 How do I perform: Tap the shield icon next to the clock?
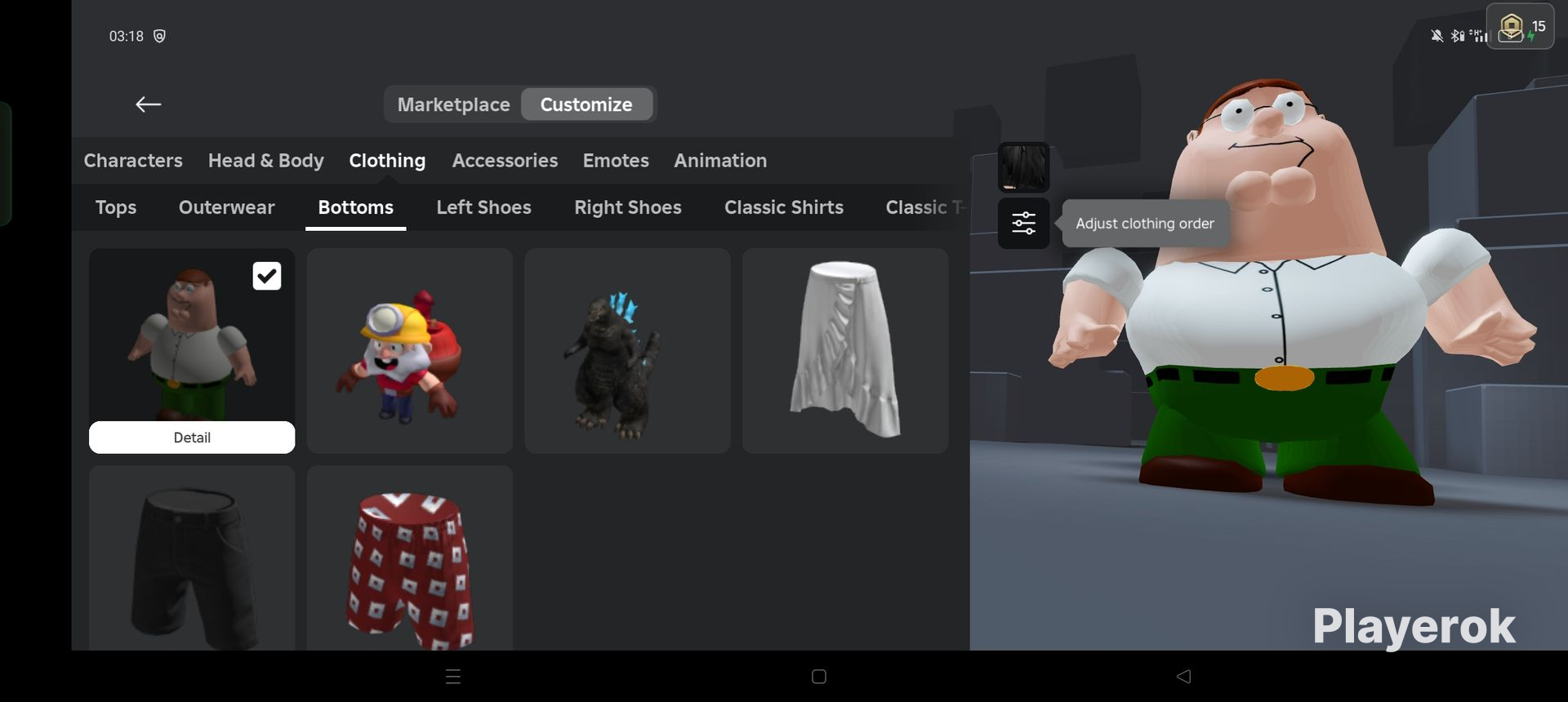[x=159, y=36]
